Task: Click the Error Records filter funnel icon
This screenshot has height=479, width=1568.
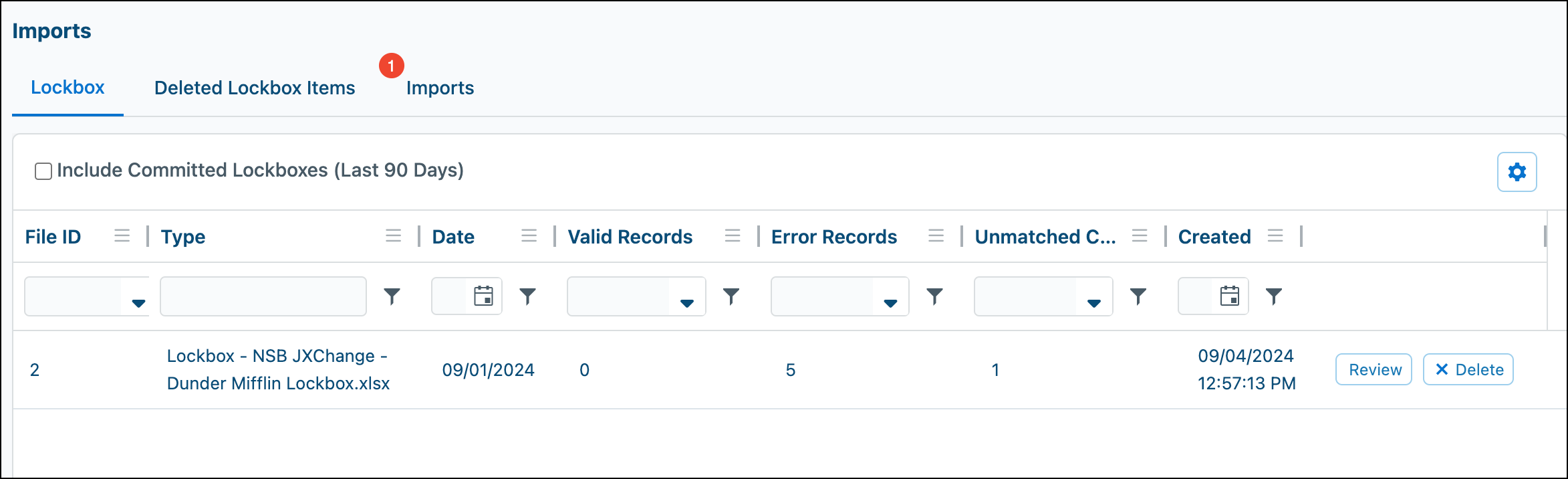Action: tap(934, 296)
